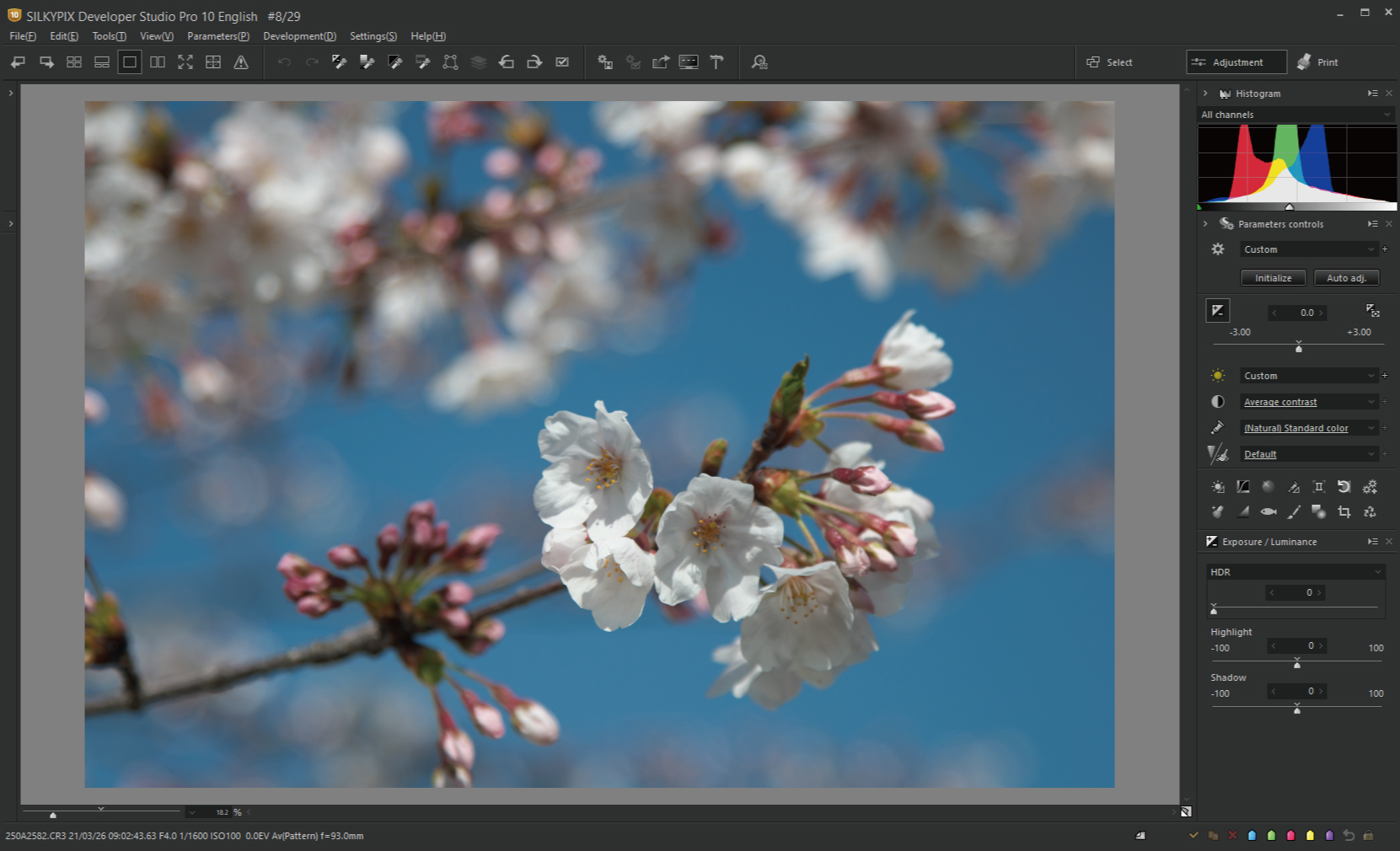Open the View menu
The width and height of the screenshot is (1400, 851).
coord(157,36)
